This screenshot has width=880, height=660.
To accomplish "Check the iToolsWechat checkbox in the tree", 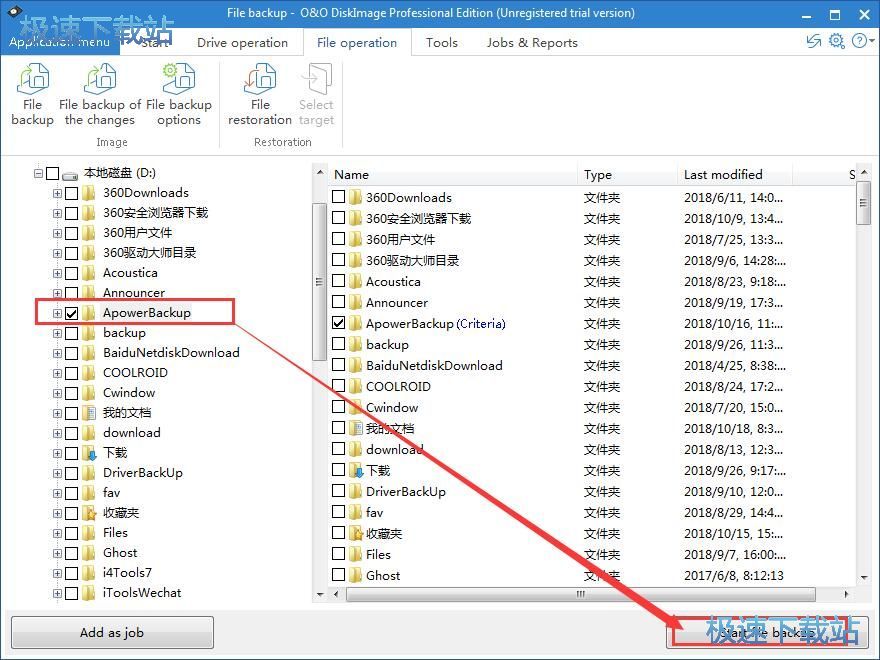I will coord(71,593).
